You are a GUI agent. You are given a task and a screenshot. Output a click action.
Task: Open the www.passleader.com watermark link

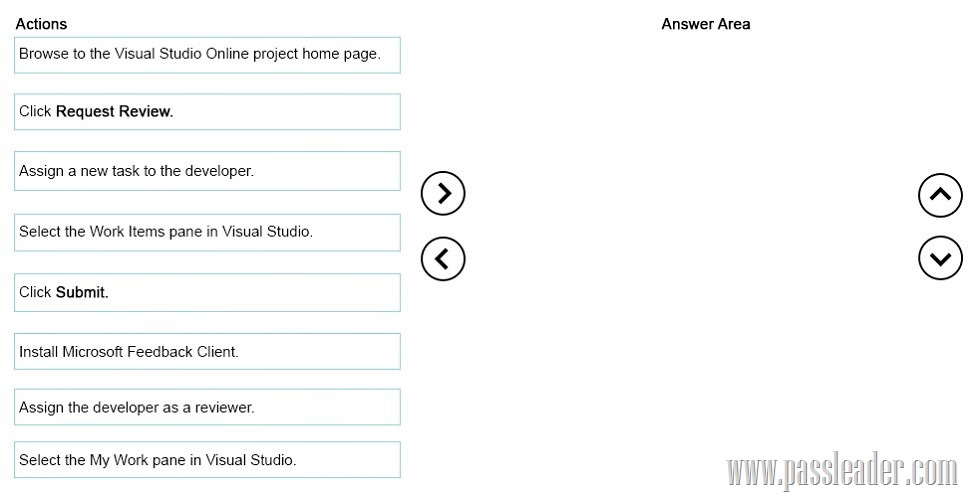[842, 472]
